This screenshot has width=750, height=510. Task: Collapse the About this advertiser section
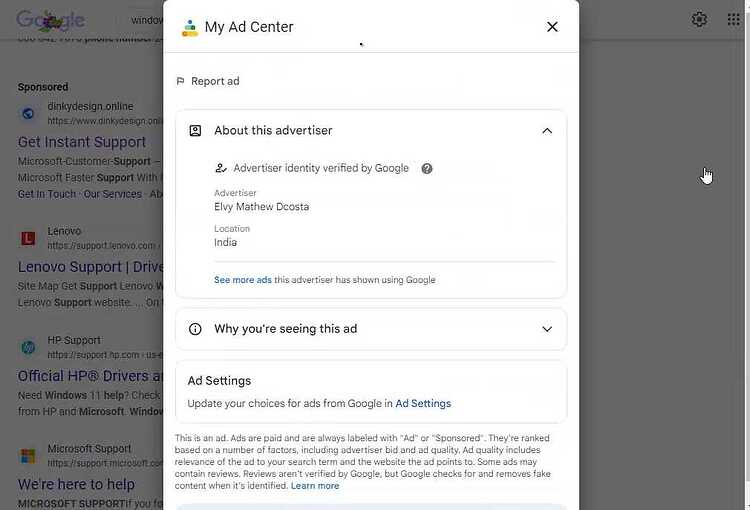[x=547, y=131]
